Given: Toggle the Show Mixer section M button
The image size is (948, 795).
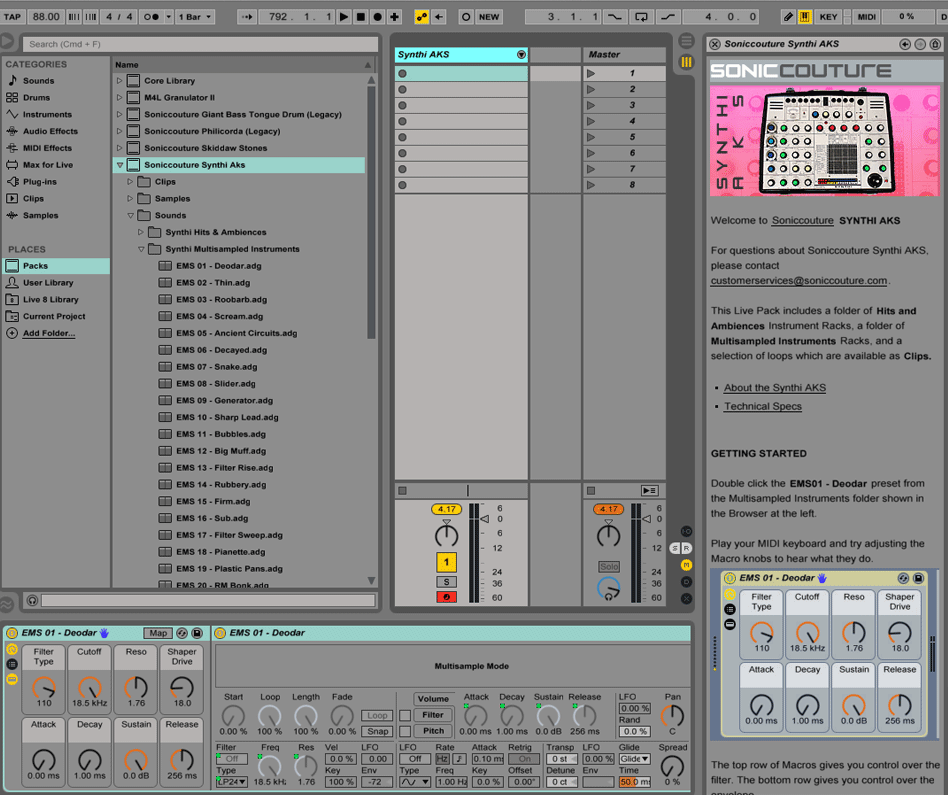Looking at the screenshot, I should click(x=686, y=565).
